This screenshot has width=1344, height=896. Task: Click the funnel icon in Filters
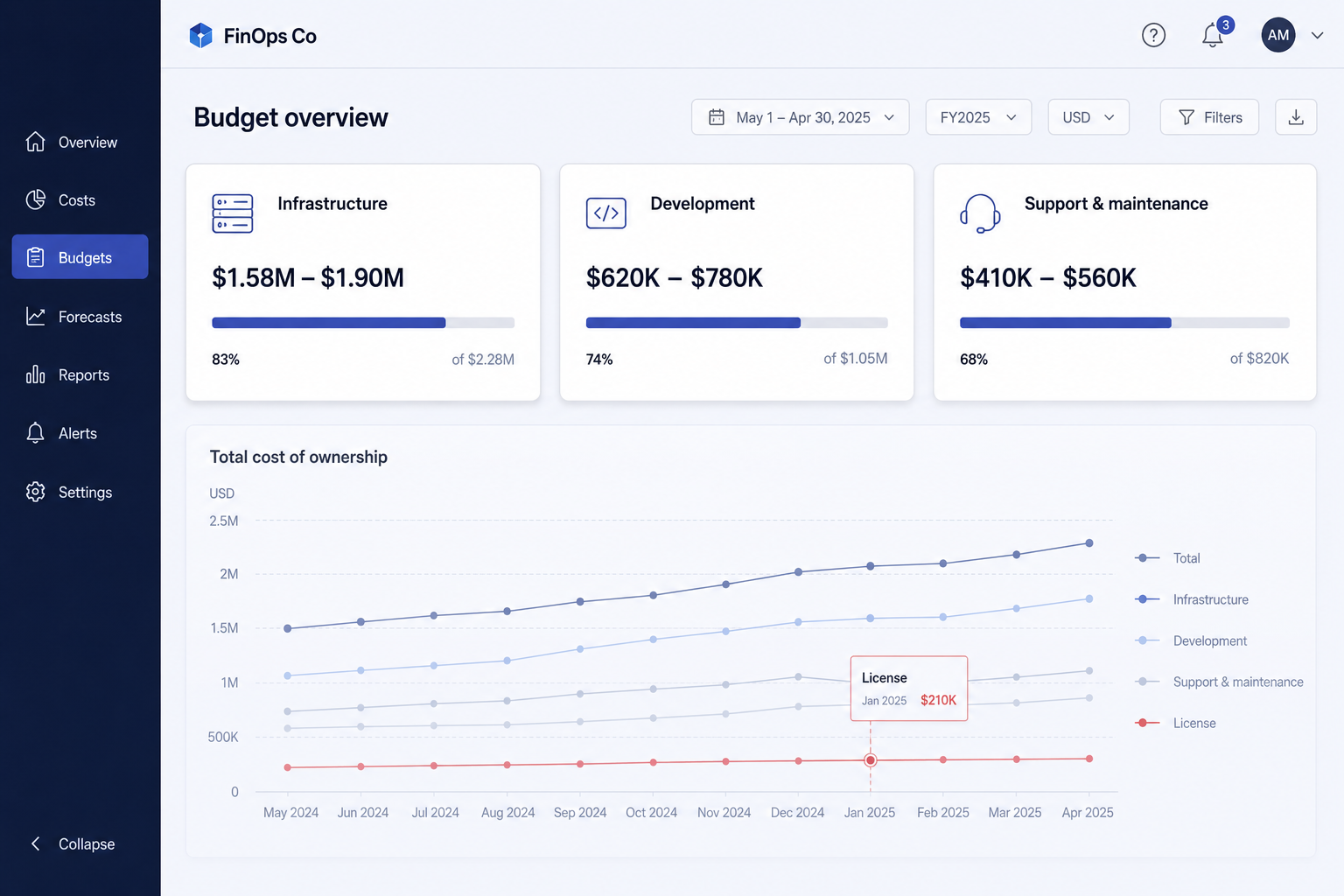point(1186,117)
